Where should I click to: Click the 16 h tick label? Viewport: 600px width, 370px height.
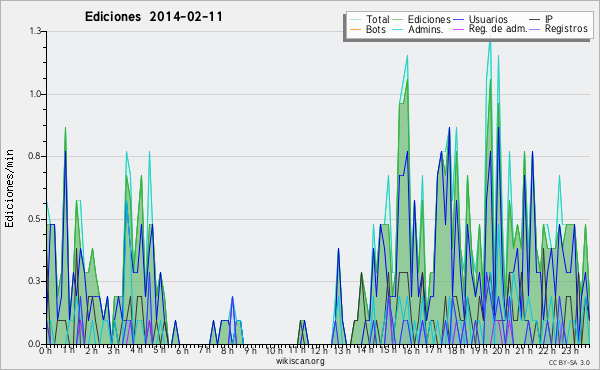click(x=409, y=350)
